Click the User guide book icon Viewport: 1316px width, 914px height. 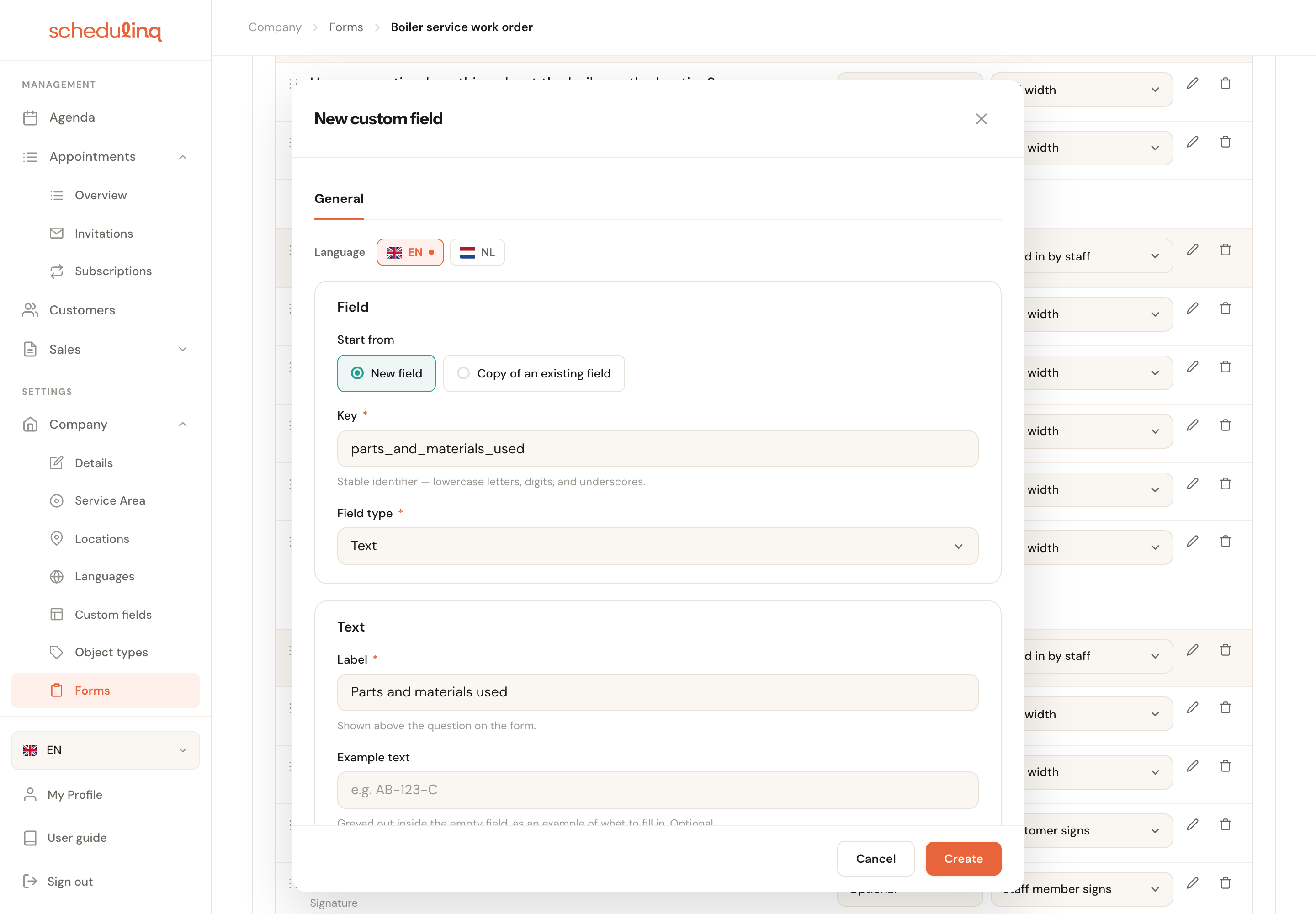click(x=30, y=838)
